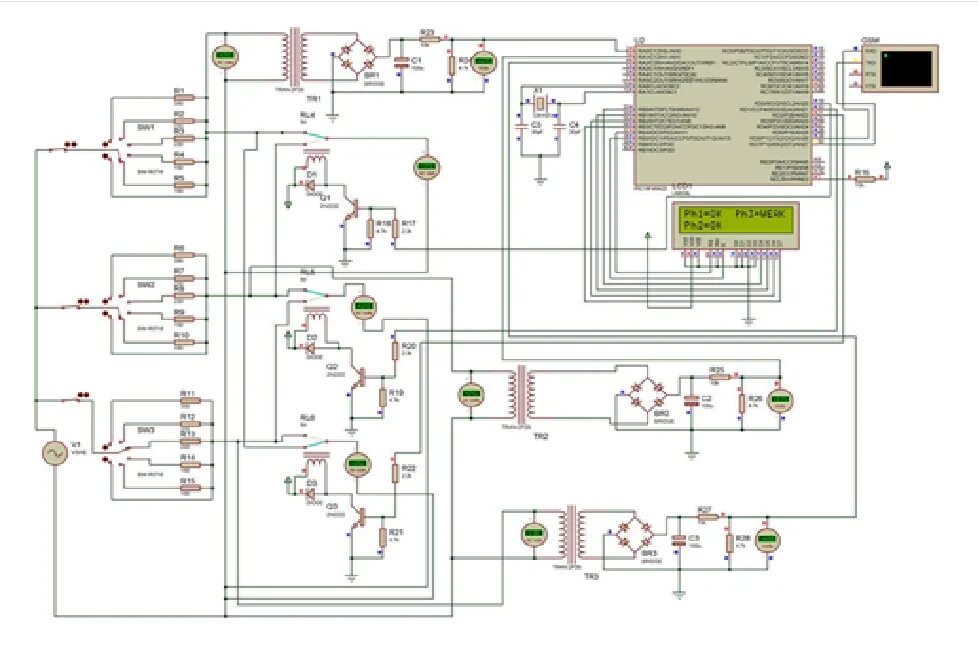This screenshot has height=652, width=978.
Task: Select diode D1 next to Q1
Action: coord(310,185)
